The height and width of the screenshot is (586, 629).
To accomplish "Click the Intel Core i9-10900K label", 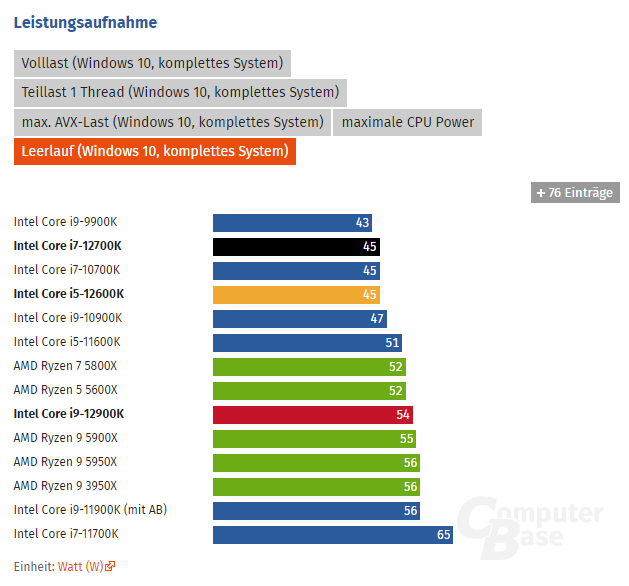I will pyautogui.click(x=68, y=318).
